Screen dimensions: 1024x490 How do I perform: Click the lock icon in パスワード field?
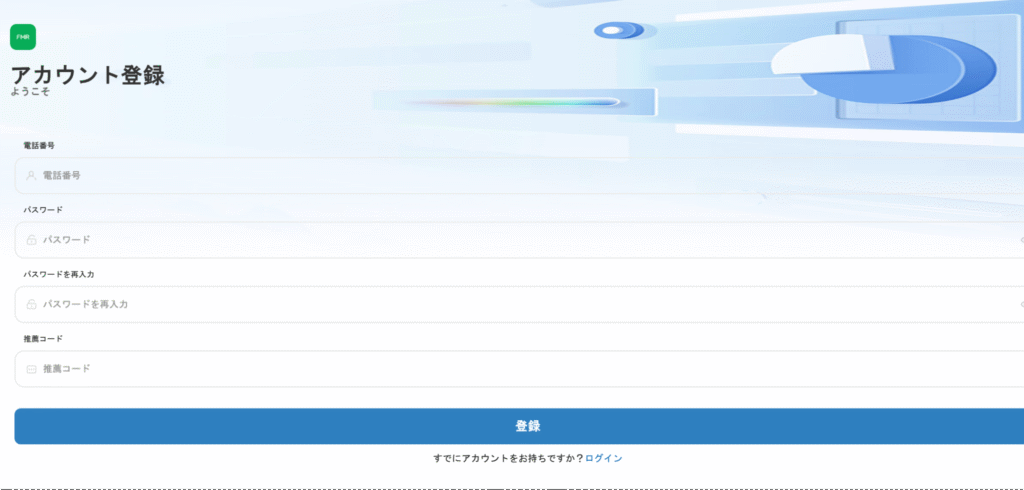[x=31, y=240]
